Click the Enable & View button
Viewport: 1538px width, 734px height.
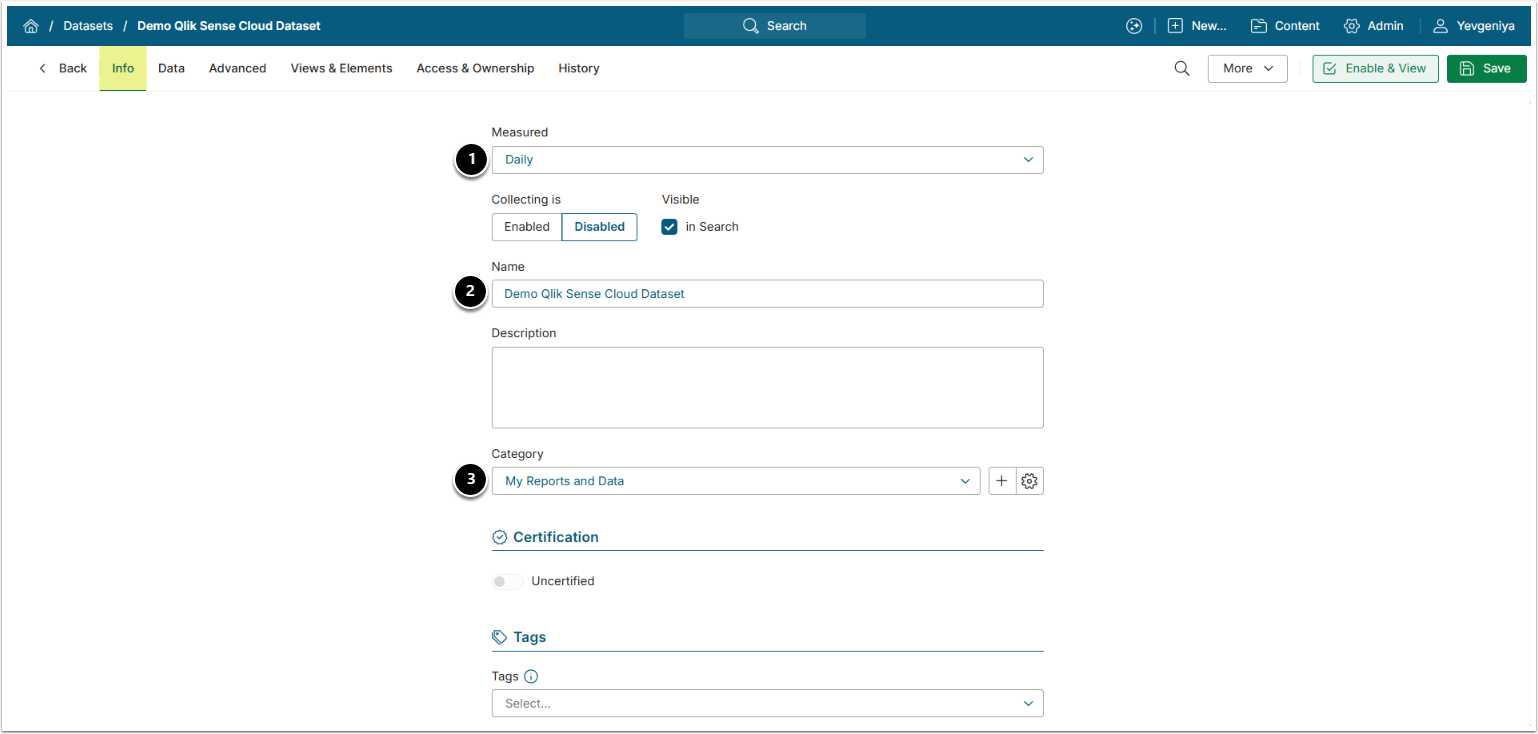[x=1375, y=68]
